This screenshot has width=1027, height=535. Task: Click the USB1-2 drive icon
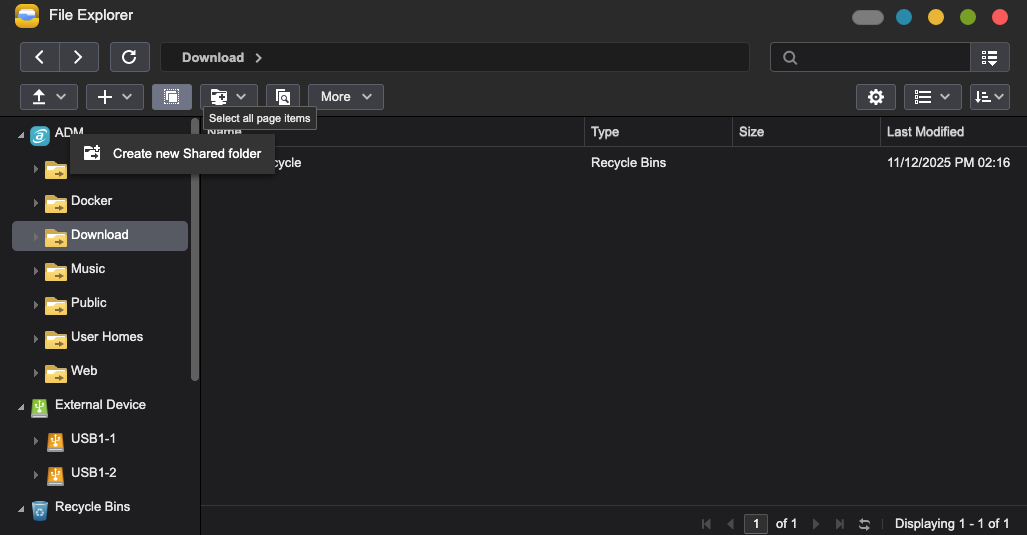point(56,476)
